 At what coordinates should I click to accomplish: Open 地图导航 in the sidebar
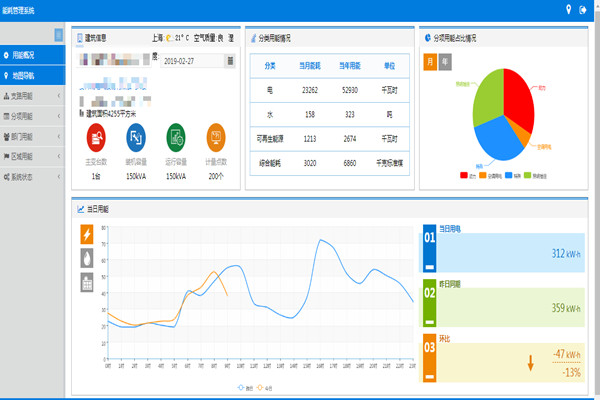point(32,75)
